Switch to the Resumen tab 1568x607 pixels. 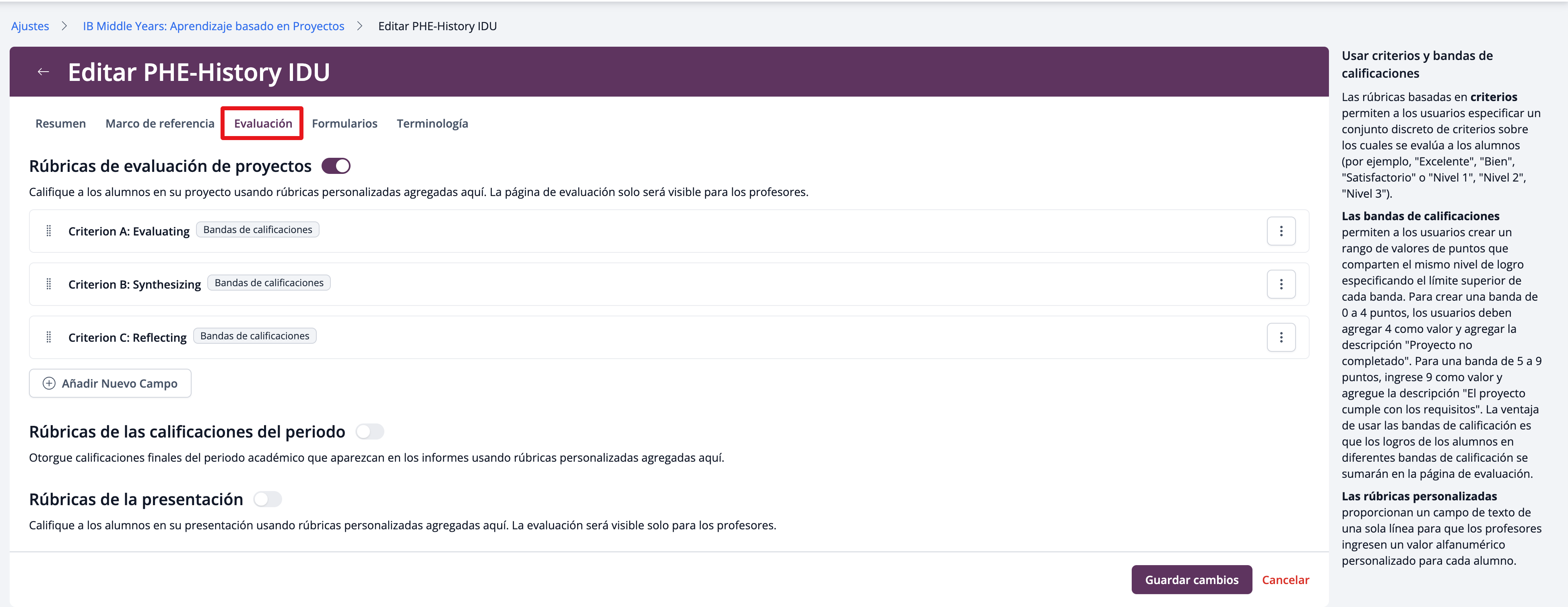(x=60, y=124)
